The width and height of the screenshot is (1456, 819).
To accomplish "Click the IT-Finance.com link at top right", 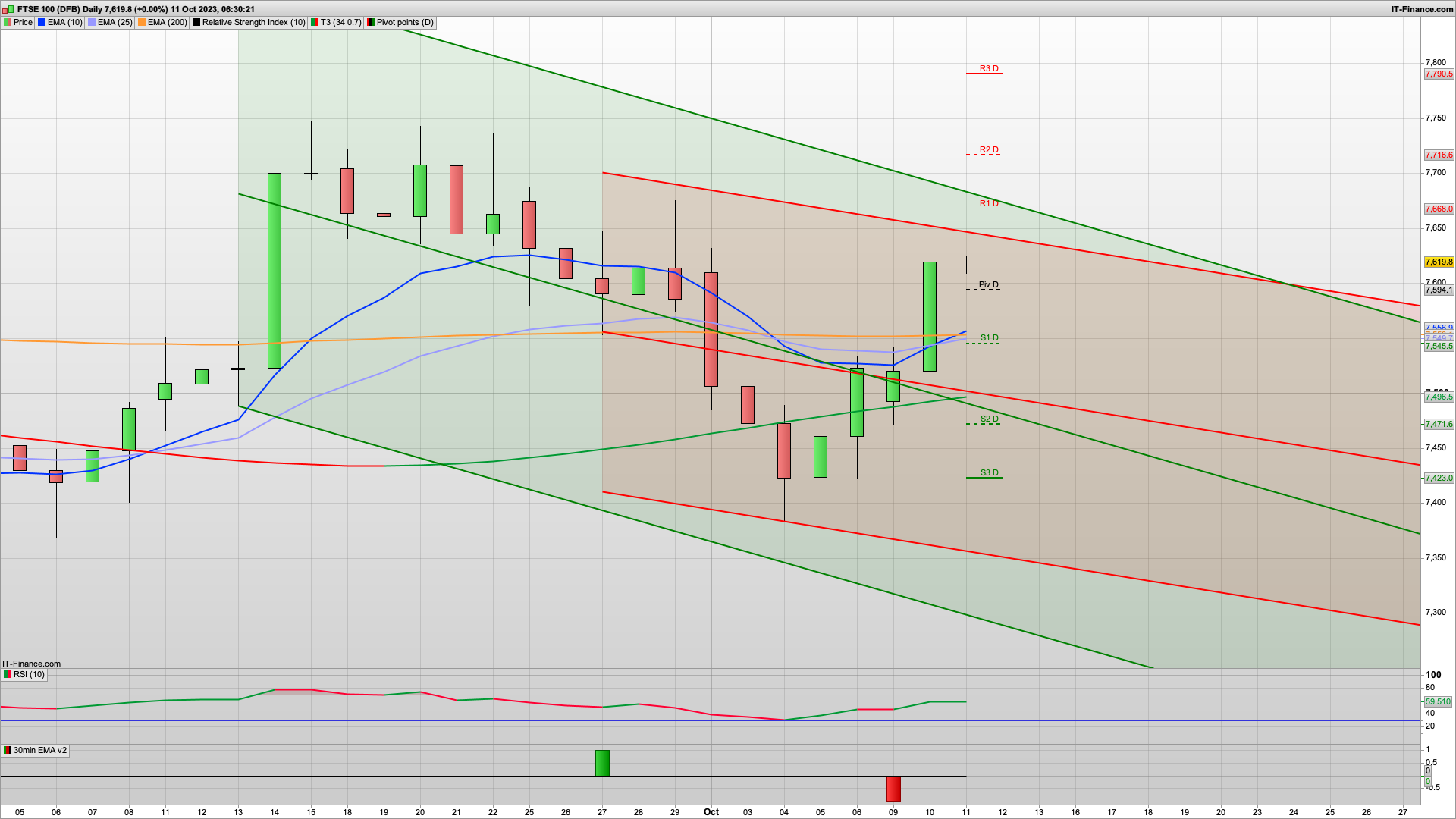I will [1423, 9].
